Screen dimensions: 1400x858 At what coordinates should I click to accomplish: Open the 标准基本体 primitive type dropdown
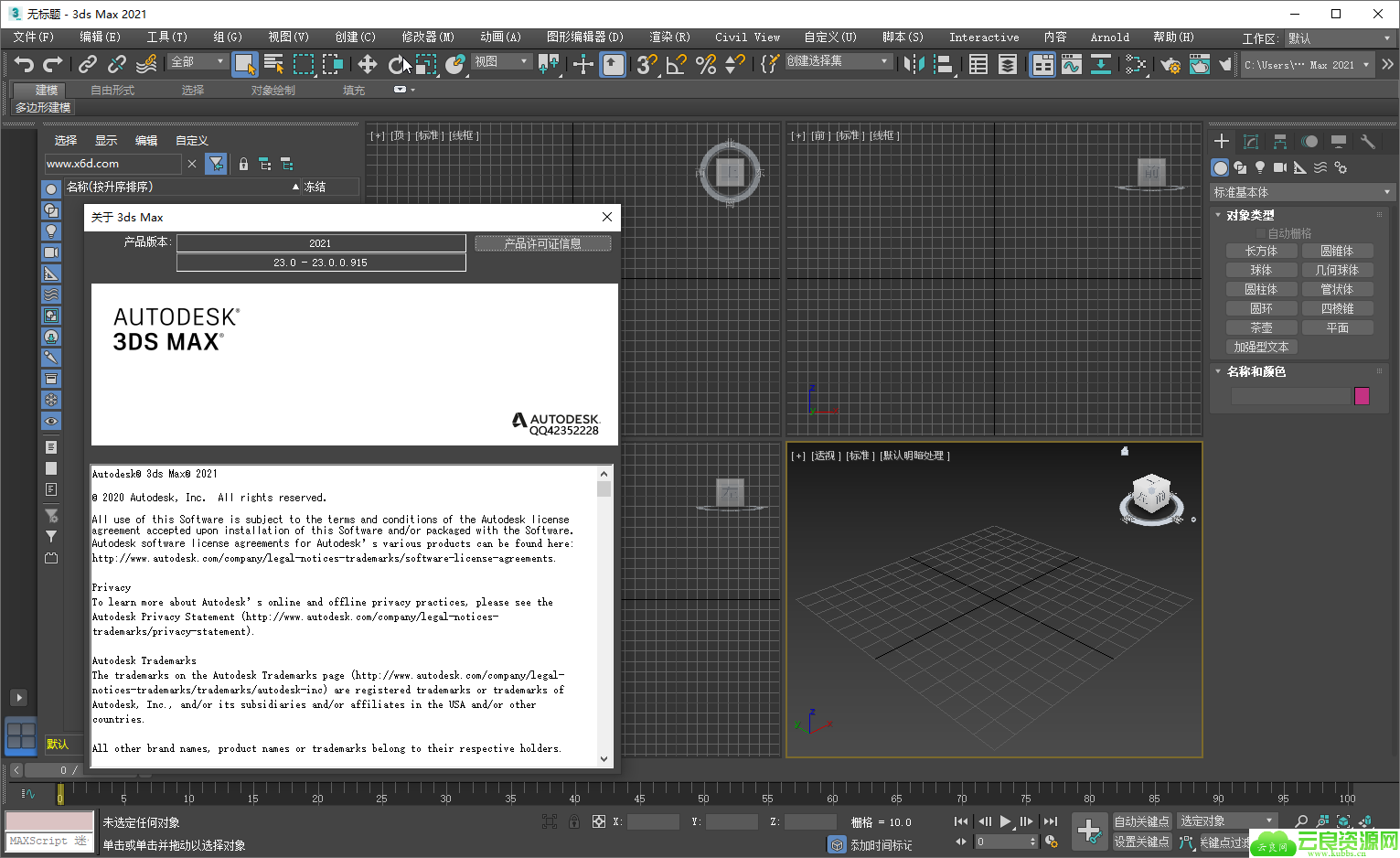[x=1301, y=192]
